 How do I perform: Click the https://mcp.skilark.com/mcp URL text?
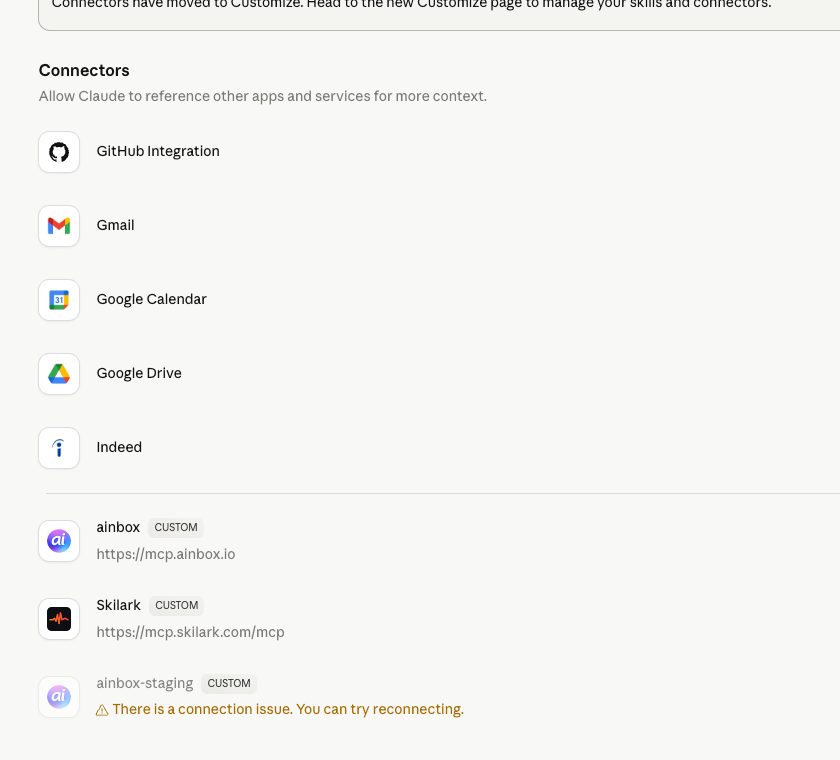pyautogui.click(x=190, y=632)
